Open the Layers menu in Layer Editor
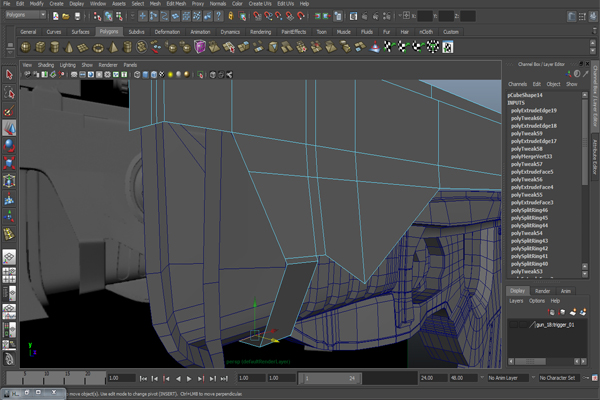Screen dimensions: 600x400 pos(516,301)
